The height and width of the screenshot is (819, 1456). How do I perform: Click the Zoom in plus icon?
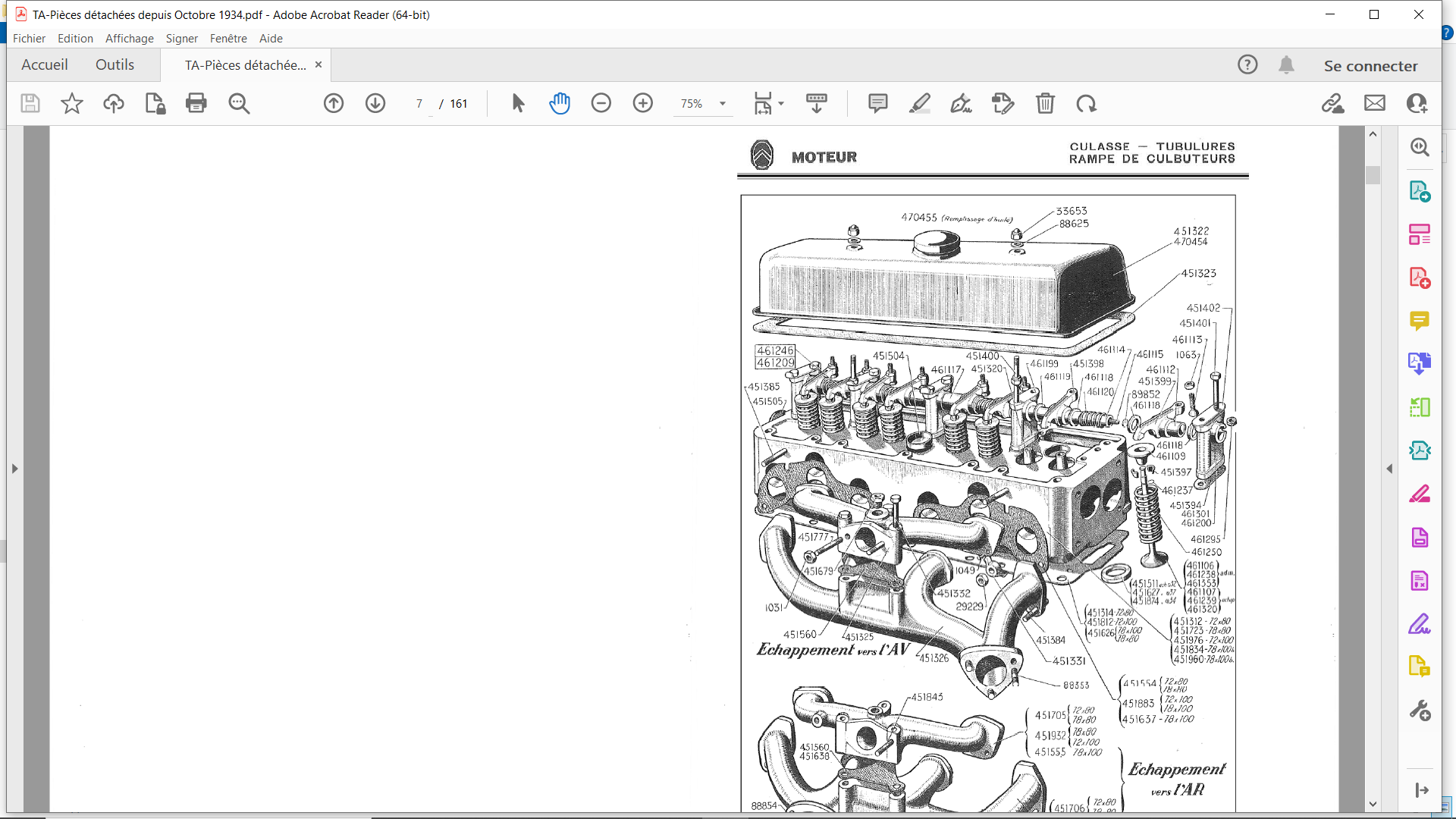click(643, 103)
